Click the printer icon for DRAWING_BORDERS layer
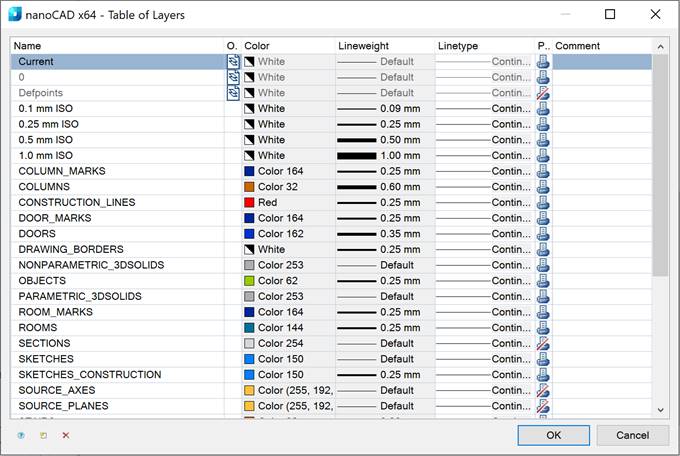Image resolution: width=680 pixels, height=456 pixels. coord(543,249)
